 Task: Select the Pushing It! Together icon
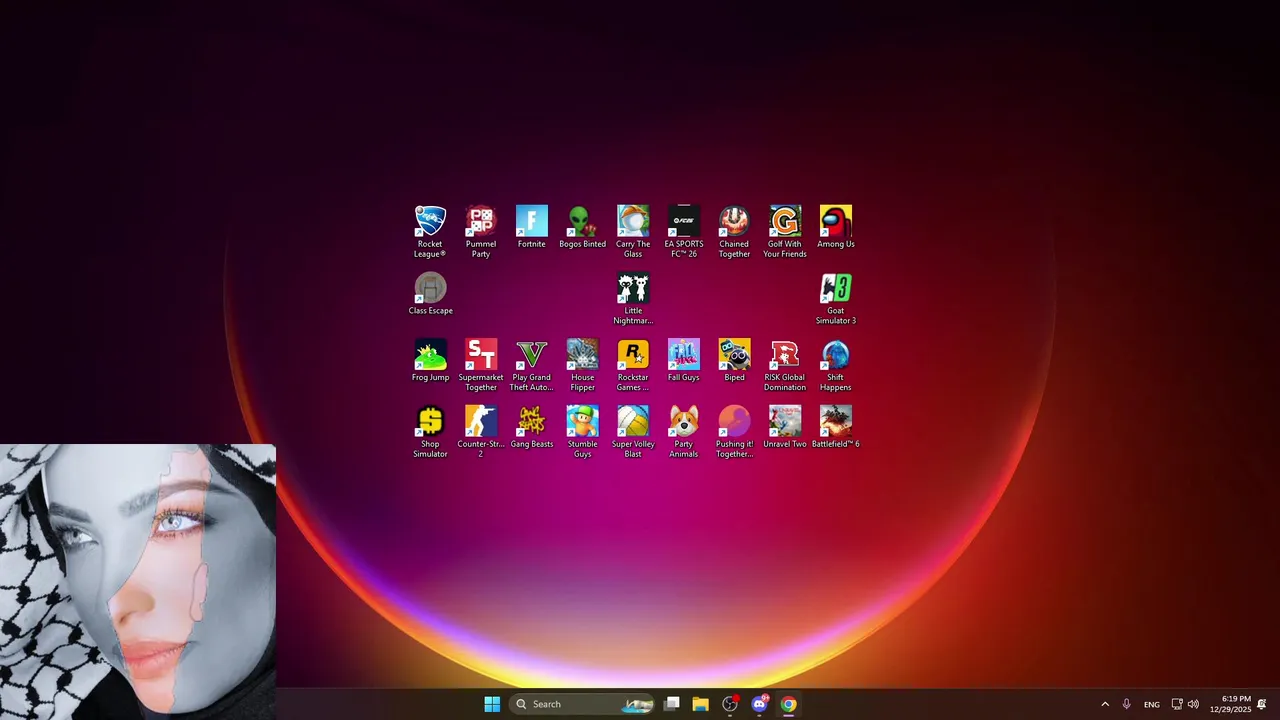click(734, 432)
